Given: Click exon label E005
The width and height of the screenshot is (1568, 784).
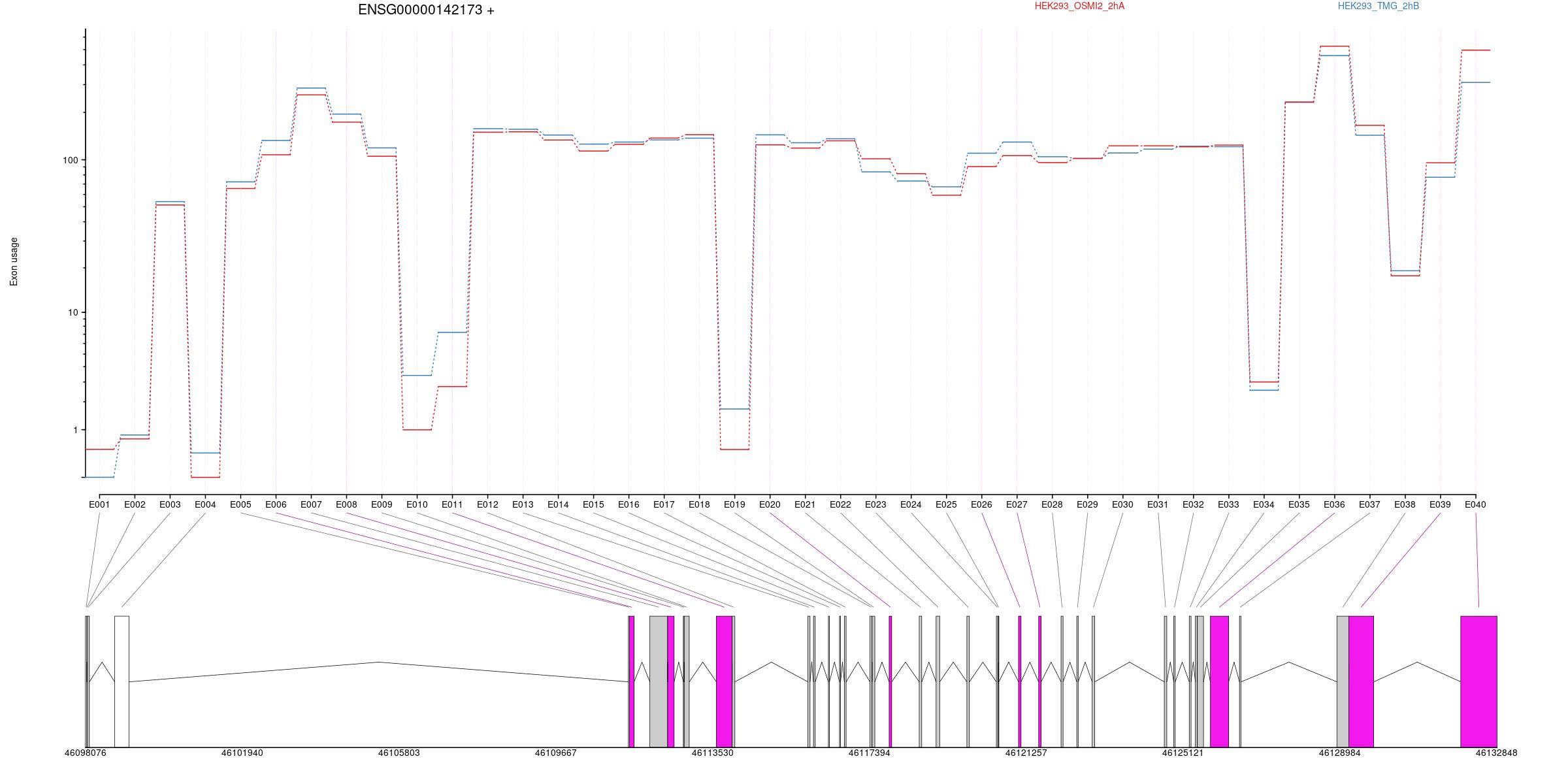Looking at the screenshot, I should [x=240, y=504].
